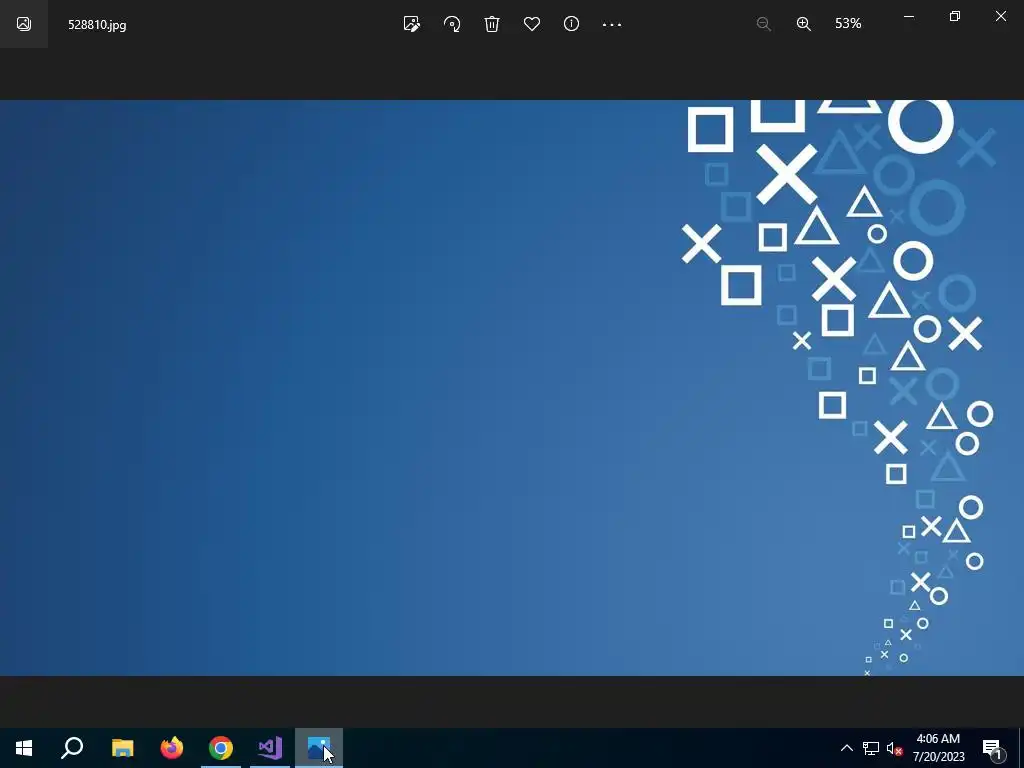Viewport: 1024px width, 768px height.
Task: Open the notification center
Action: (x=993, y=748)
